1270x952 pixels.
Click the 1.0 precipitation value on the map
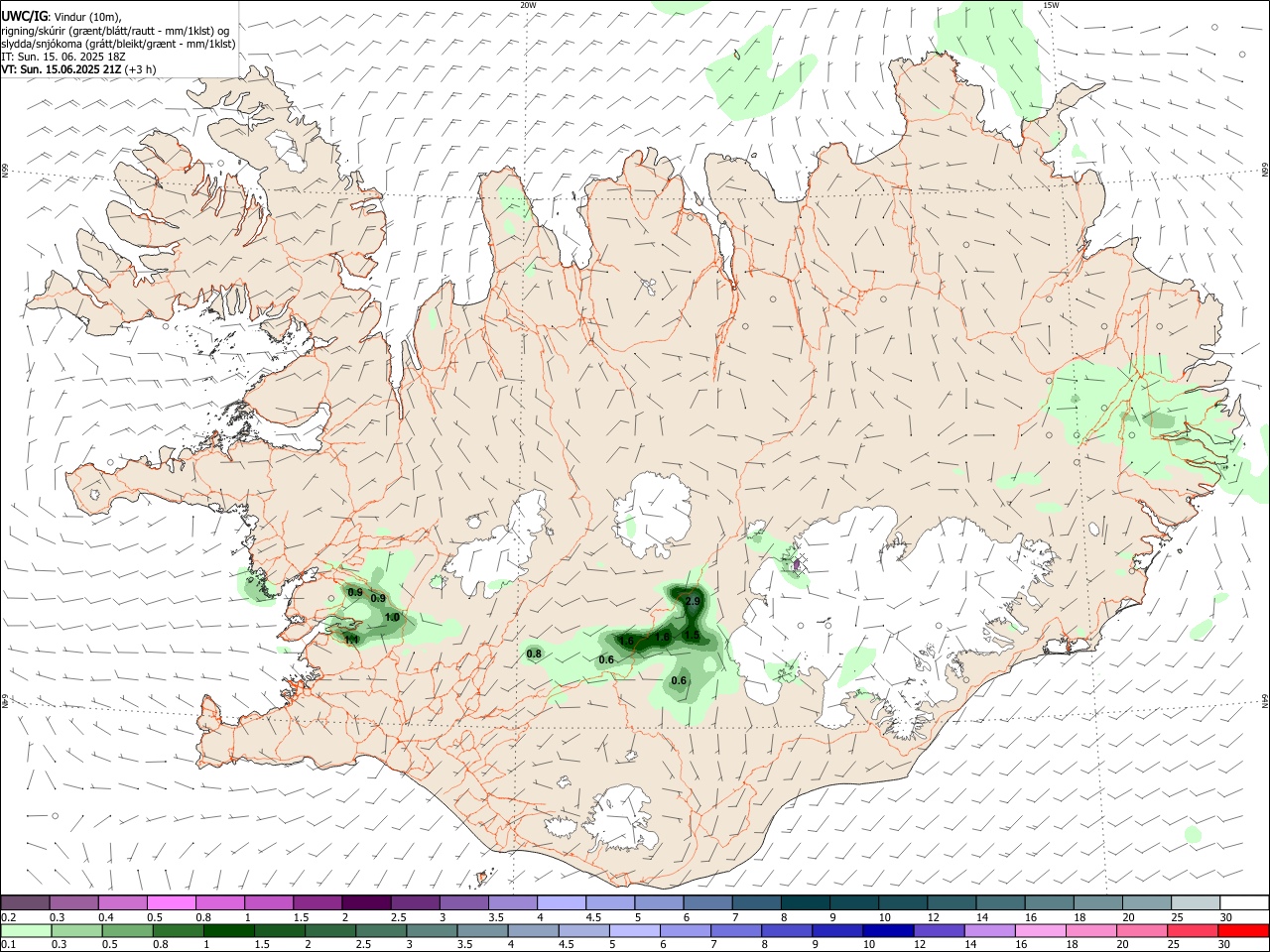click(392, 617)
